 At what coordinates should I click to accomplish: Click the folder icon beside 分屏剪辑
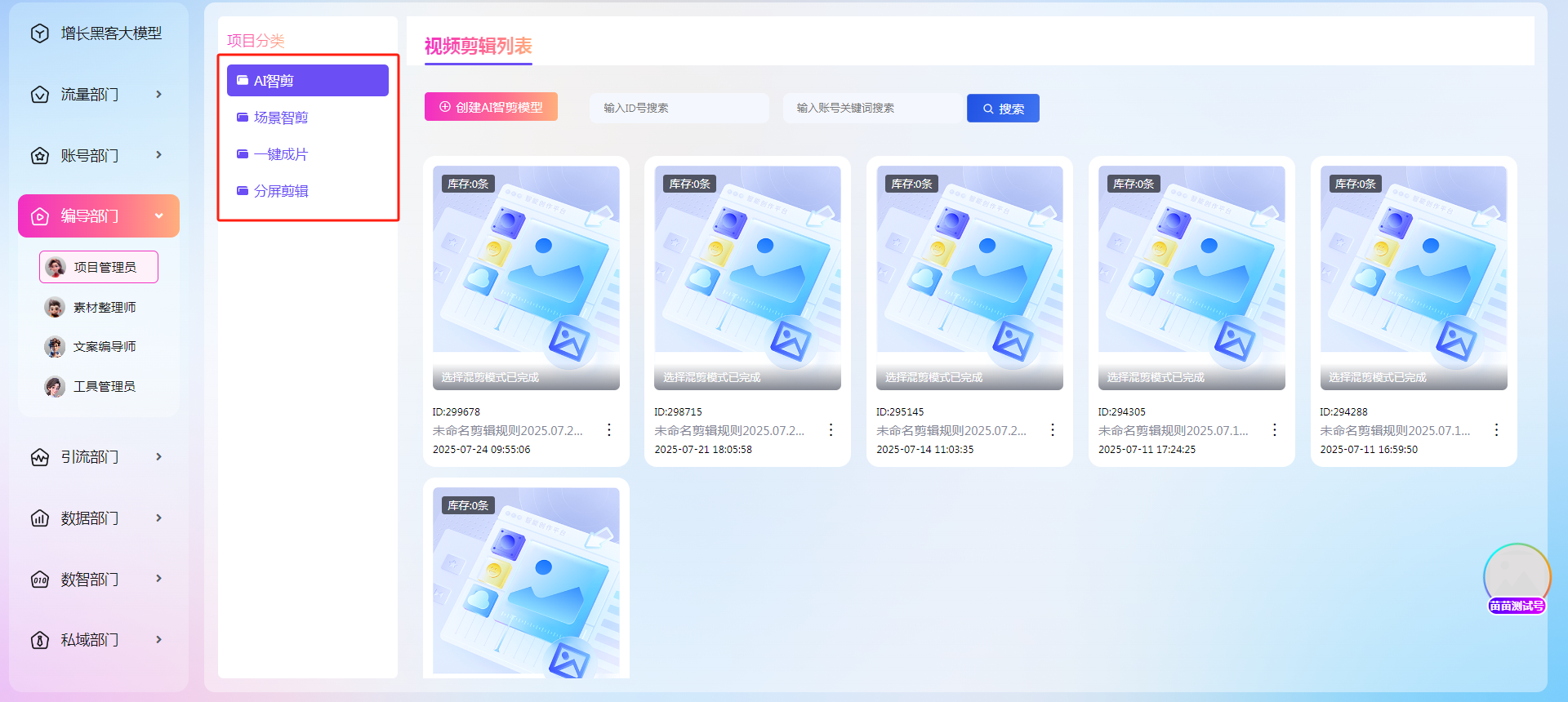pos(243,191)
